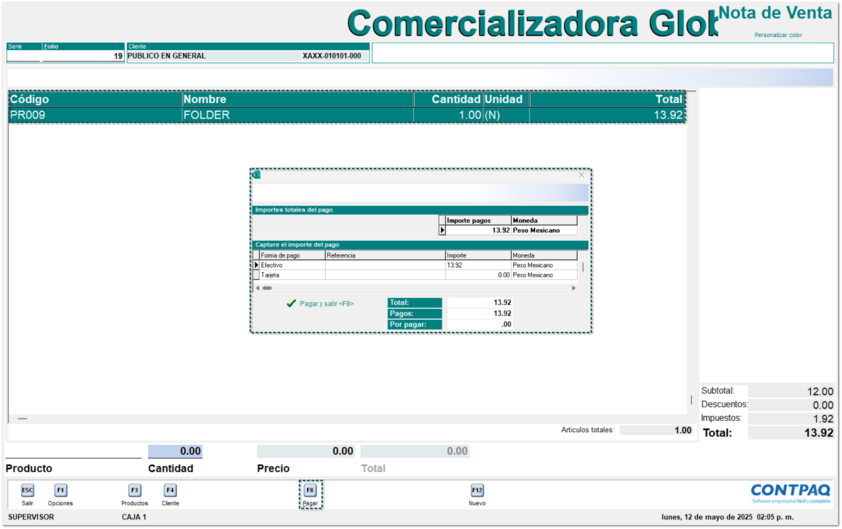Click the Pagar y salir <F8> button
This screenshot has height=529, width=842.
tap(320, 303)
